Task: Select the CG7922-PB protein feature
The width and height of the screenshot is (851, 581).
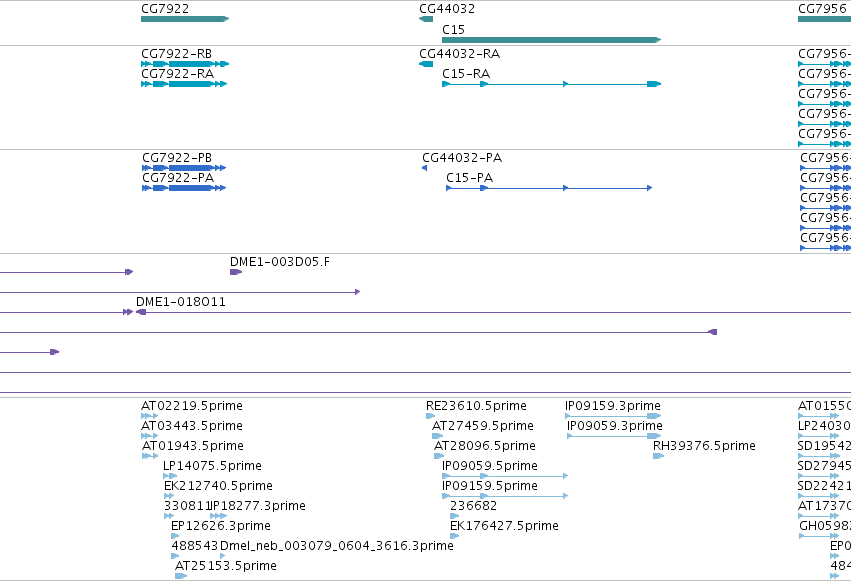Action: click(184, 168)
